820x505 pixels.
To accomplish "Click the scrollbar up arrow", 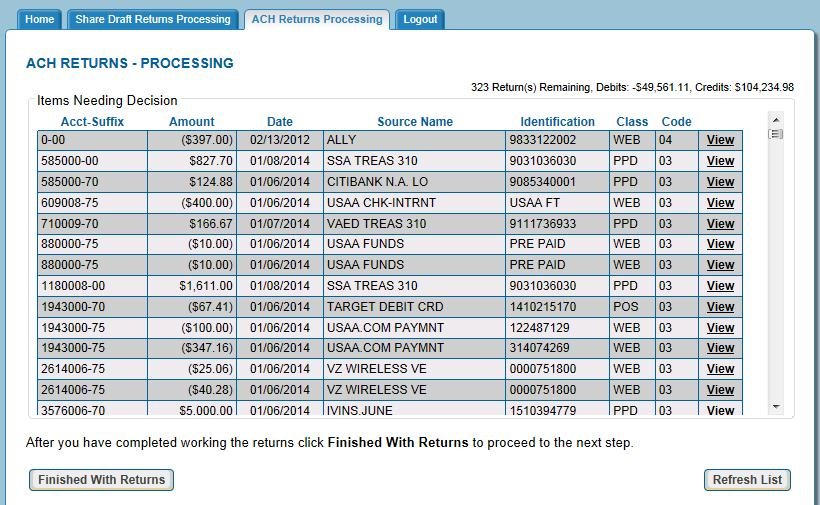I will pos(776,119).
